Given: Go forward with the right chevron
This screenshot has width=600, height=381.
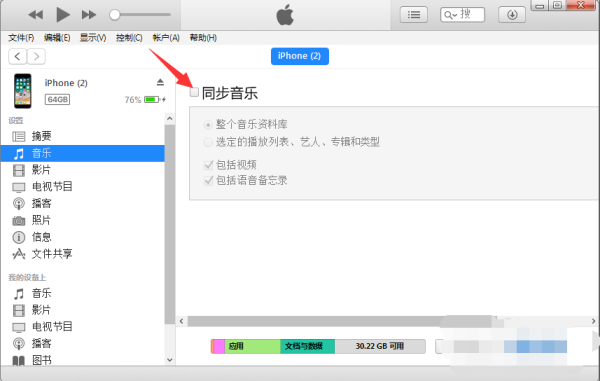Looking at the screenshot, I should [x=36, y=57].
